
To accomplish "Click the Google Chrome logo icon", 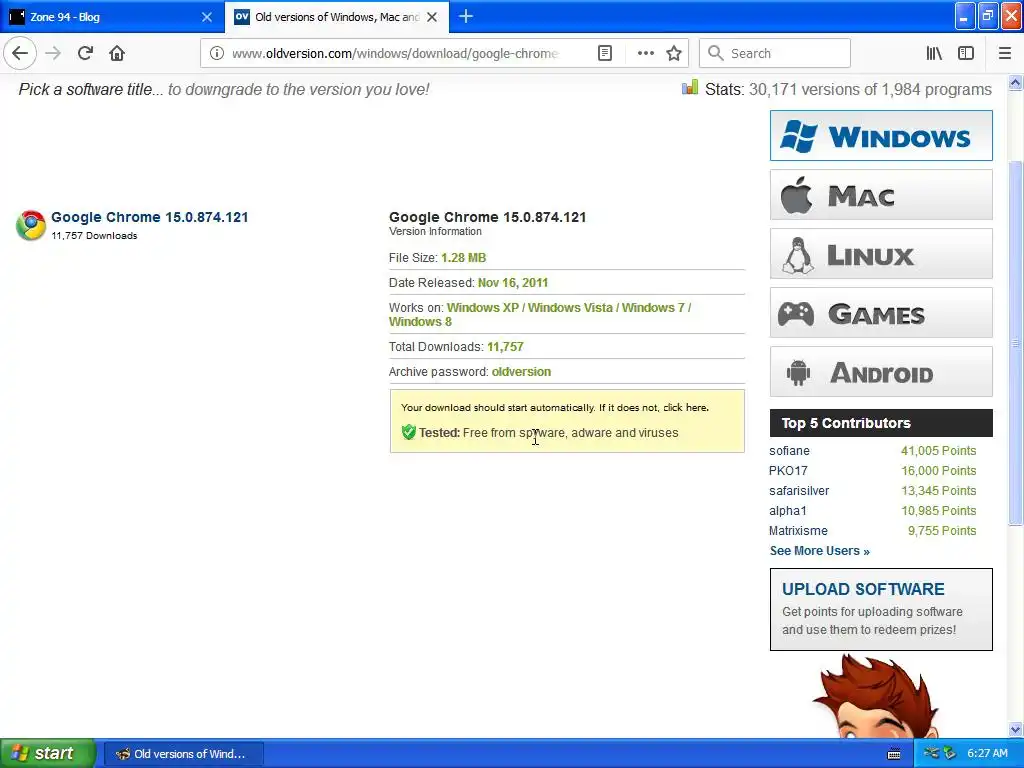I will tap(31, 225).
